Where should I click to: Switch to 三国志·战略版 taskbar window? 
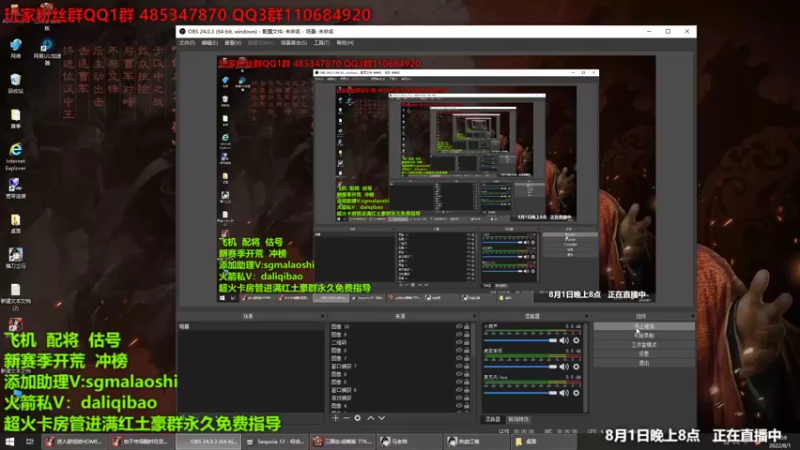pos(343,441)
